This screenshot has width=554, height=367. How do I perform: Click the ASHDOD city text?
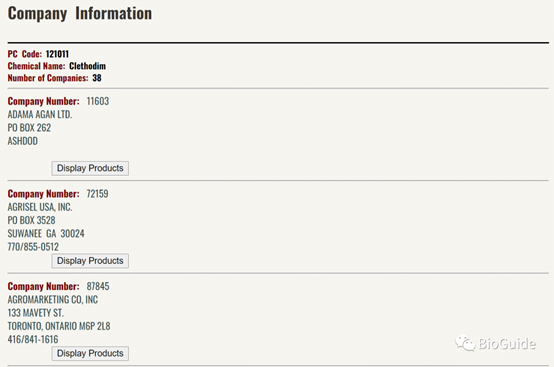pos(23,141)
